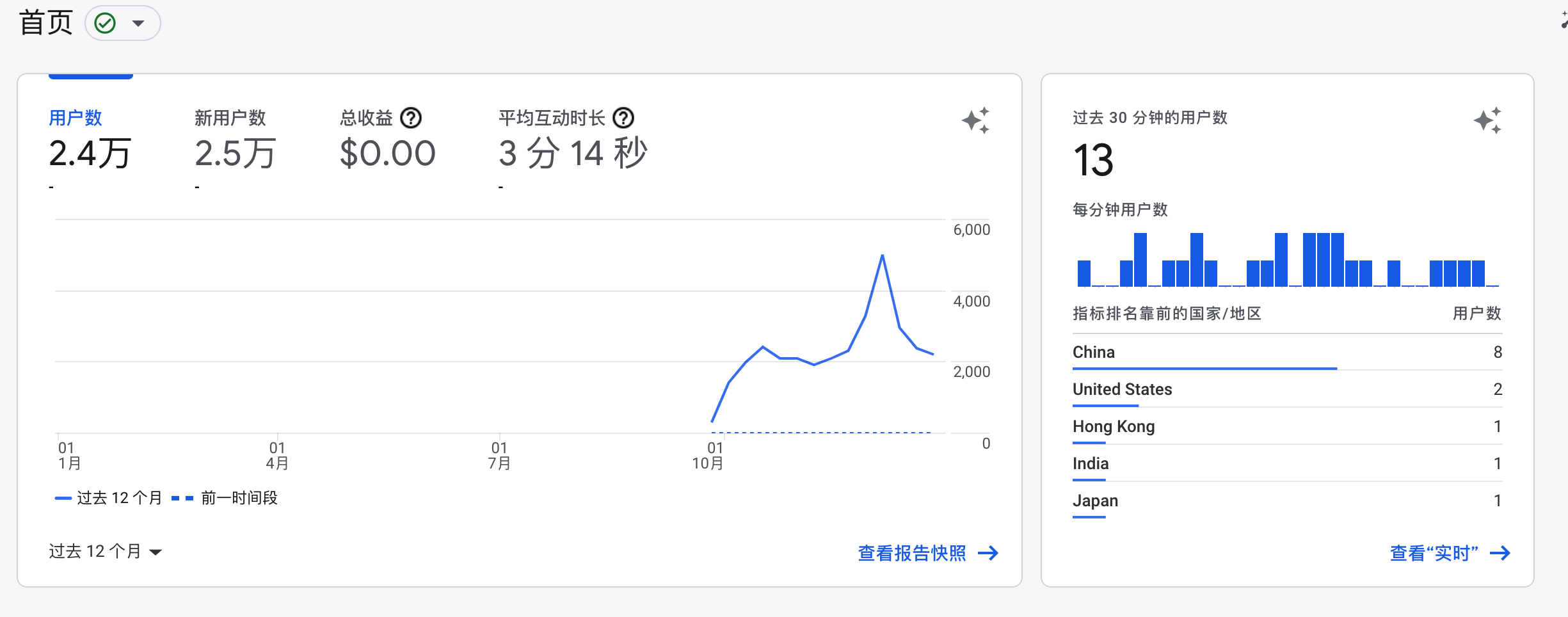Click the China country row

coord(1287,352)
